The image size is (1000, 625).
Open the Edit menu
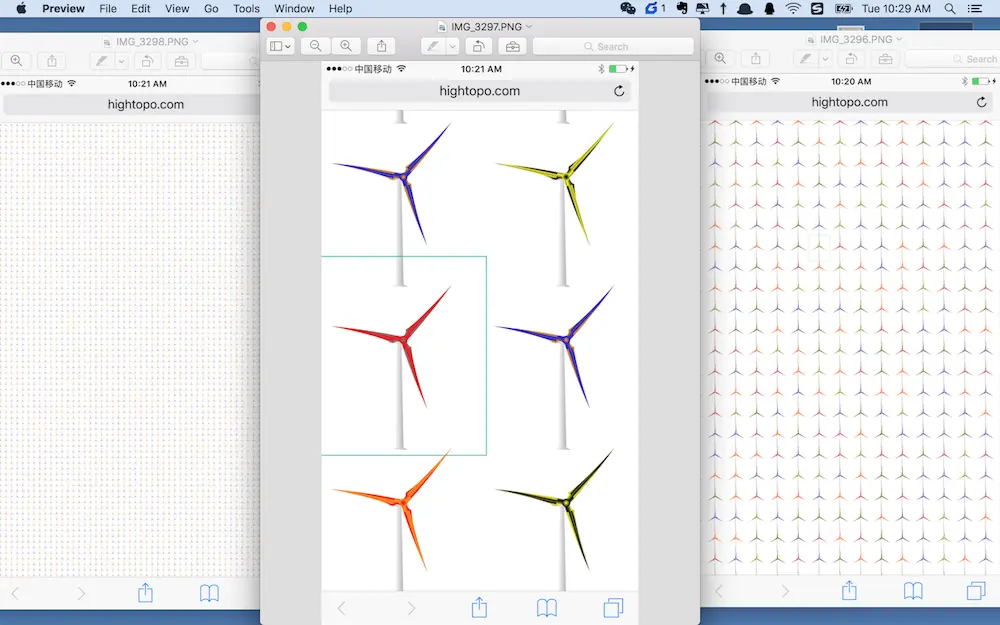coord(140,8)
